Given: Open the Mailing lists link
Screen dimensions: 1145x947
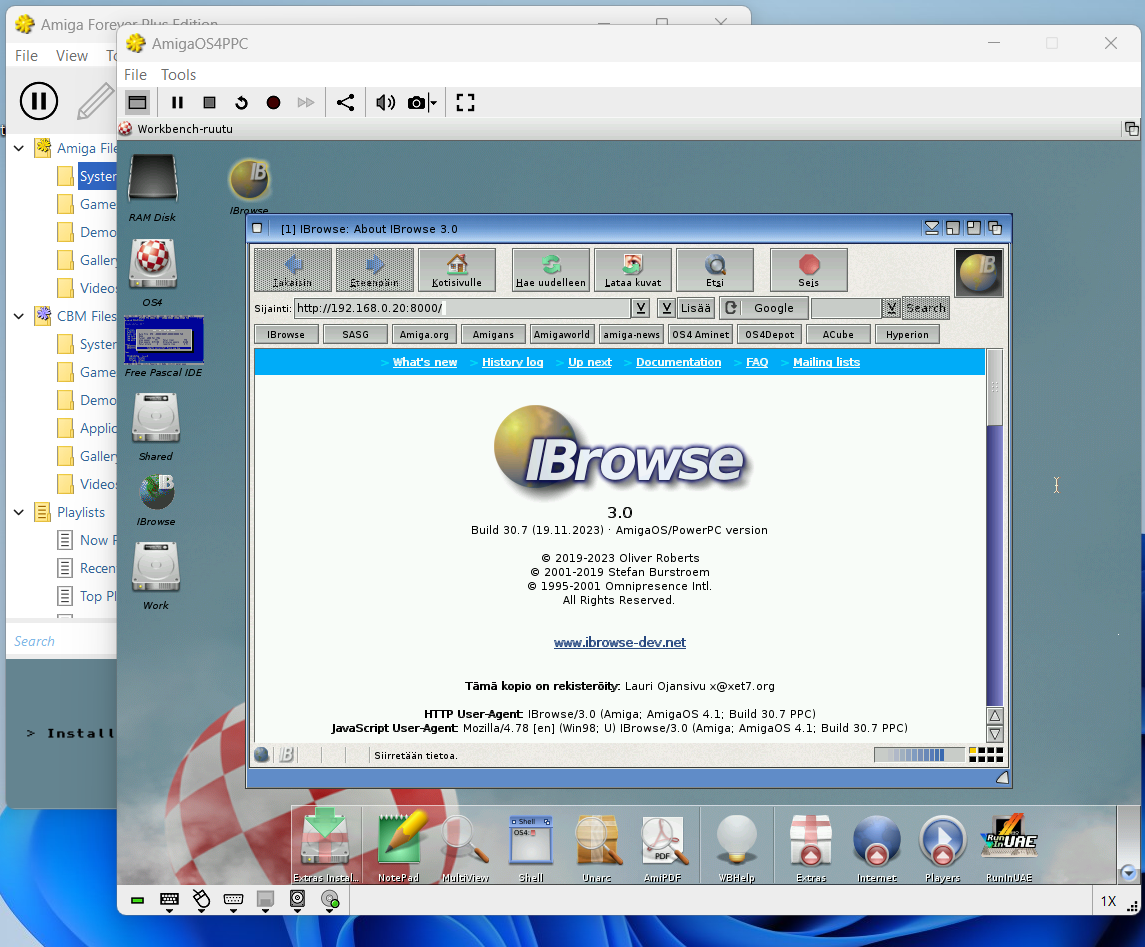Looking at the screenshot, I should pos(827,362).
